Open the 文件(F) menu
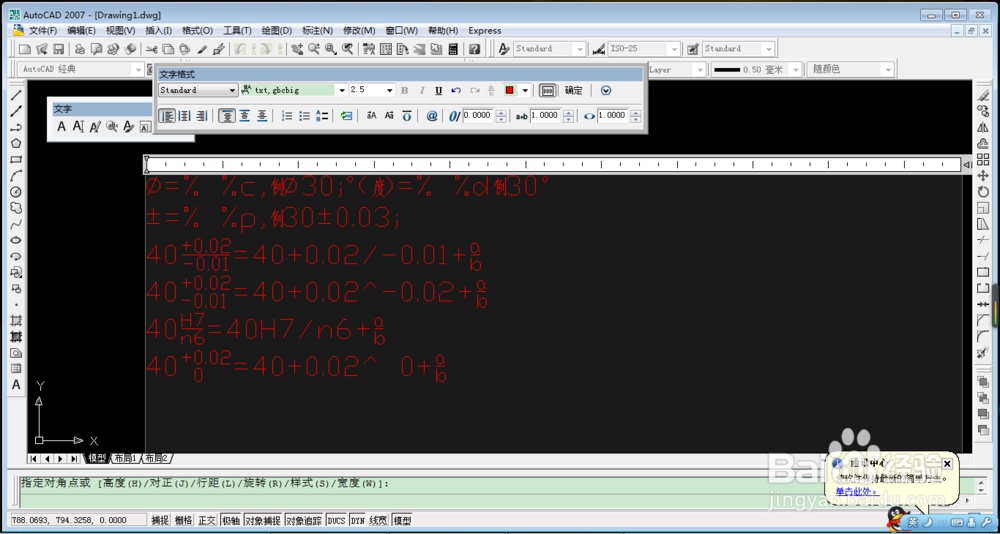The image size is (1000, 534). coord(43,31)
